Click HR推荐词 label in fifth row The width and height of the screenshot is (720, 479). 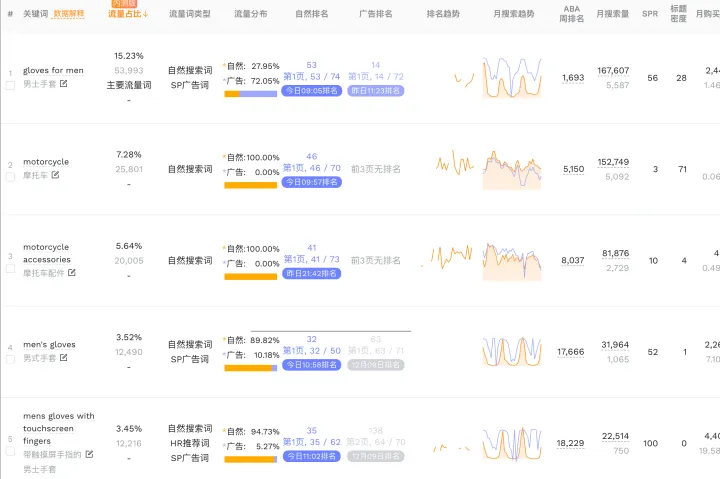[x=190, y=443]
